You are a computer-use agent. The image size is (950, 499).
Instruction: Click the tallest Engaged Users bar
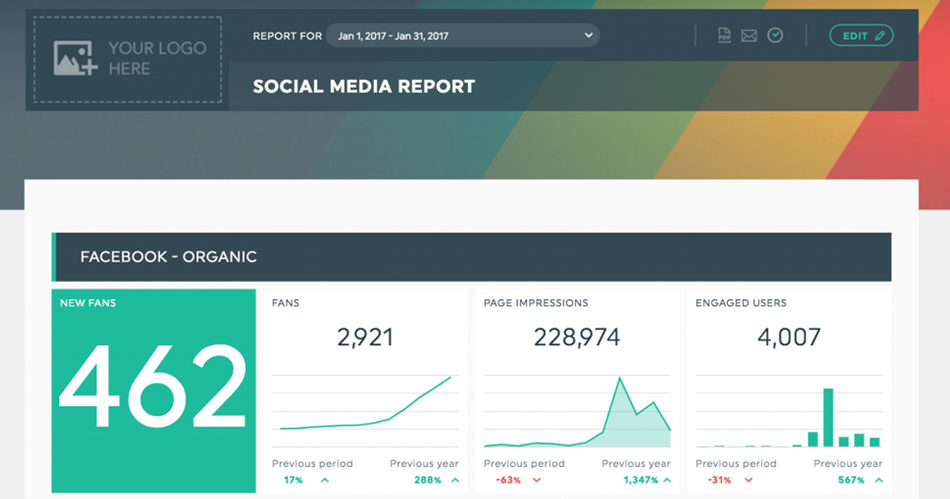[x=828, y=417]
